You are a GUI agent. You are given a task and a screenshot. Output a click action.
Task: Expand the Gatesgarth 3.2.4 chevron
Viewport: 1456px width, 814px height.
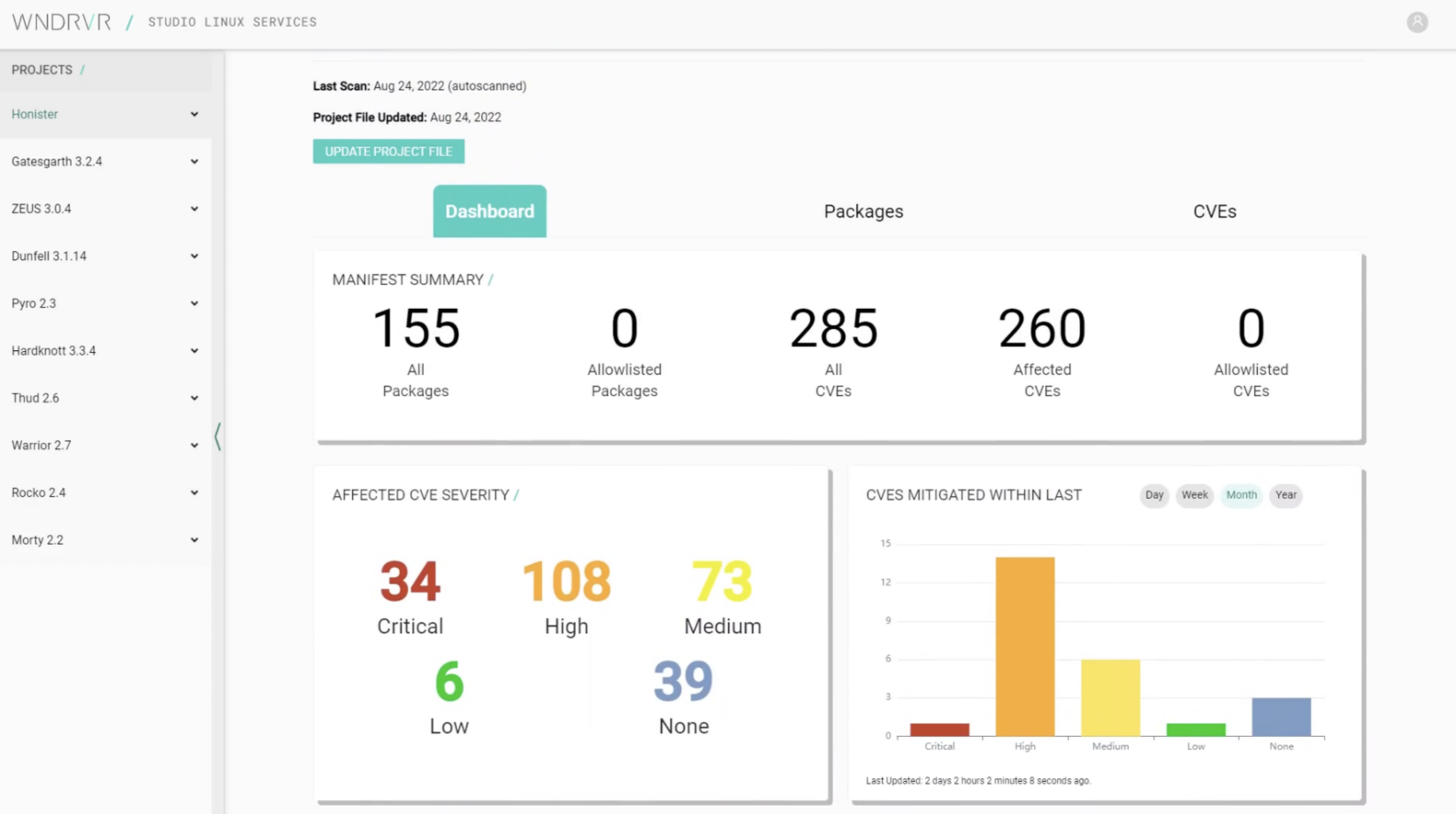point(194,162)
